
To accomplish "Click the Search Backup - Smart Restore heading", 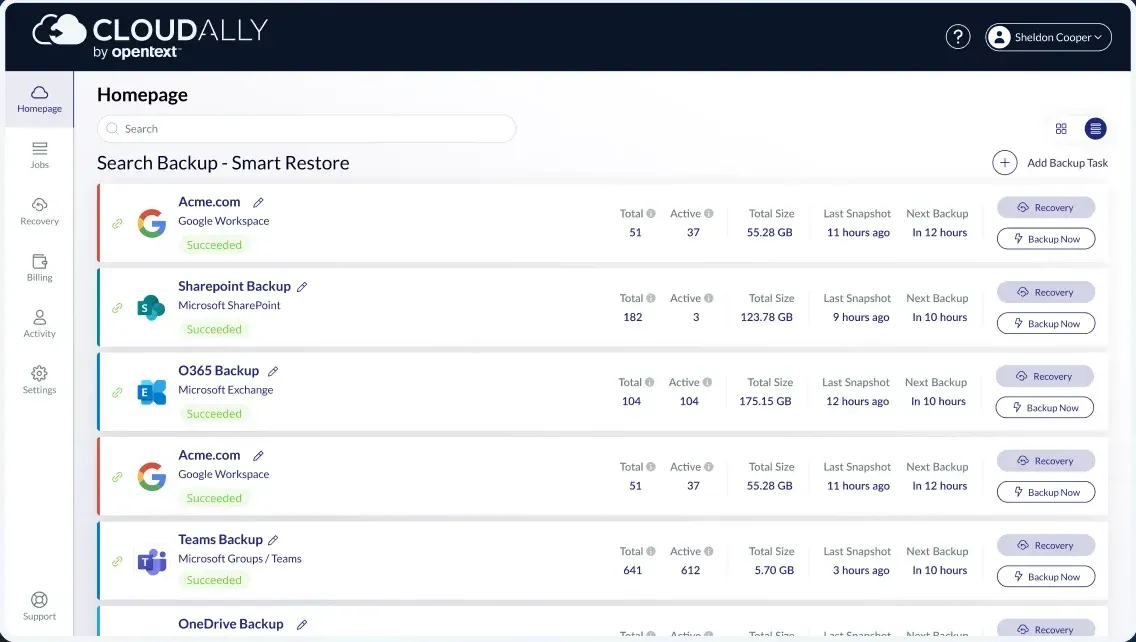I will pos(223,163).
